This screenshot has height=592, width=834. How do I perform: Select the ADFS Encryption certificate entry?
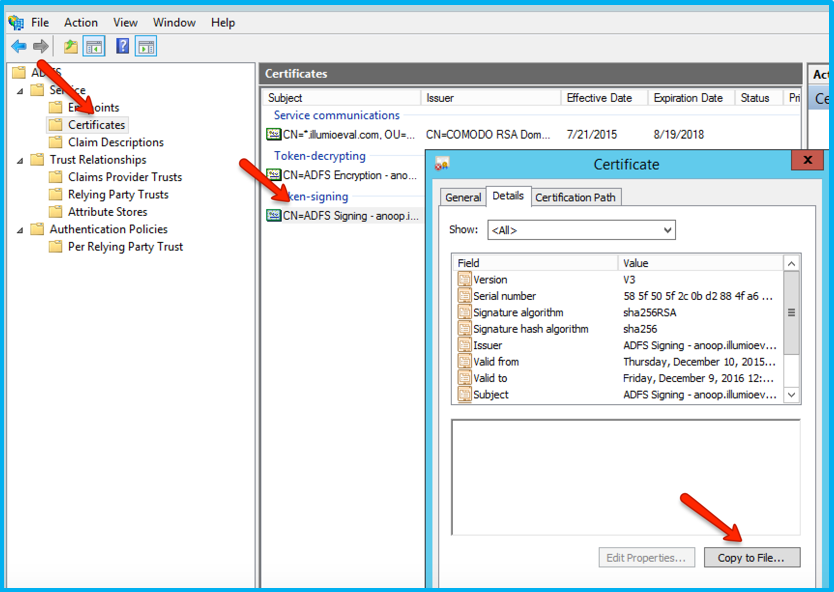tap(343, 175)
